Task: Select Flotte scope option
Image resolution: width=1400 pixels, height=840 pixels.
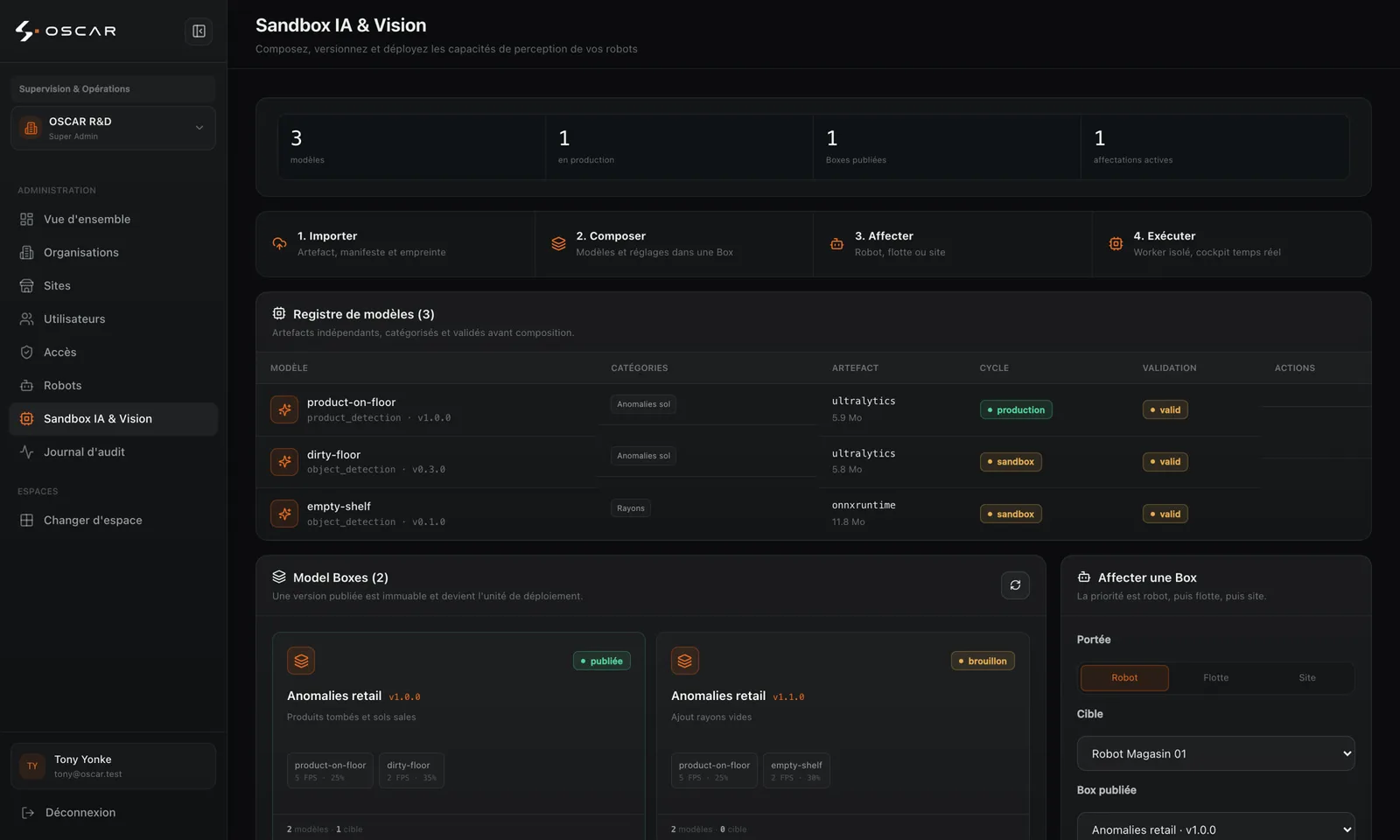Action: [x=1215, y=678]
